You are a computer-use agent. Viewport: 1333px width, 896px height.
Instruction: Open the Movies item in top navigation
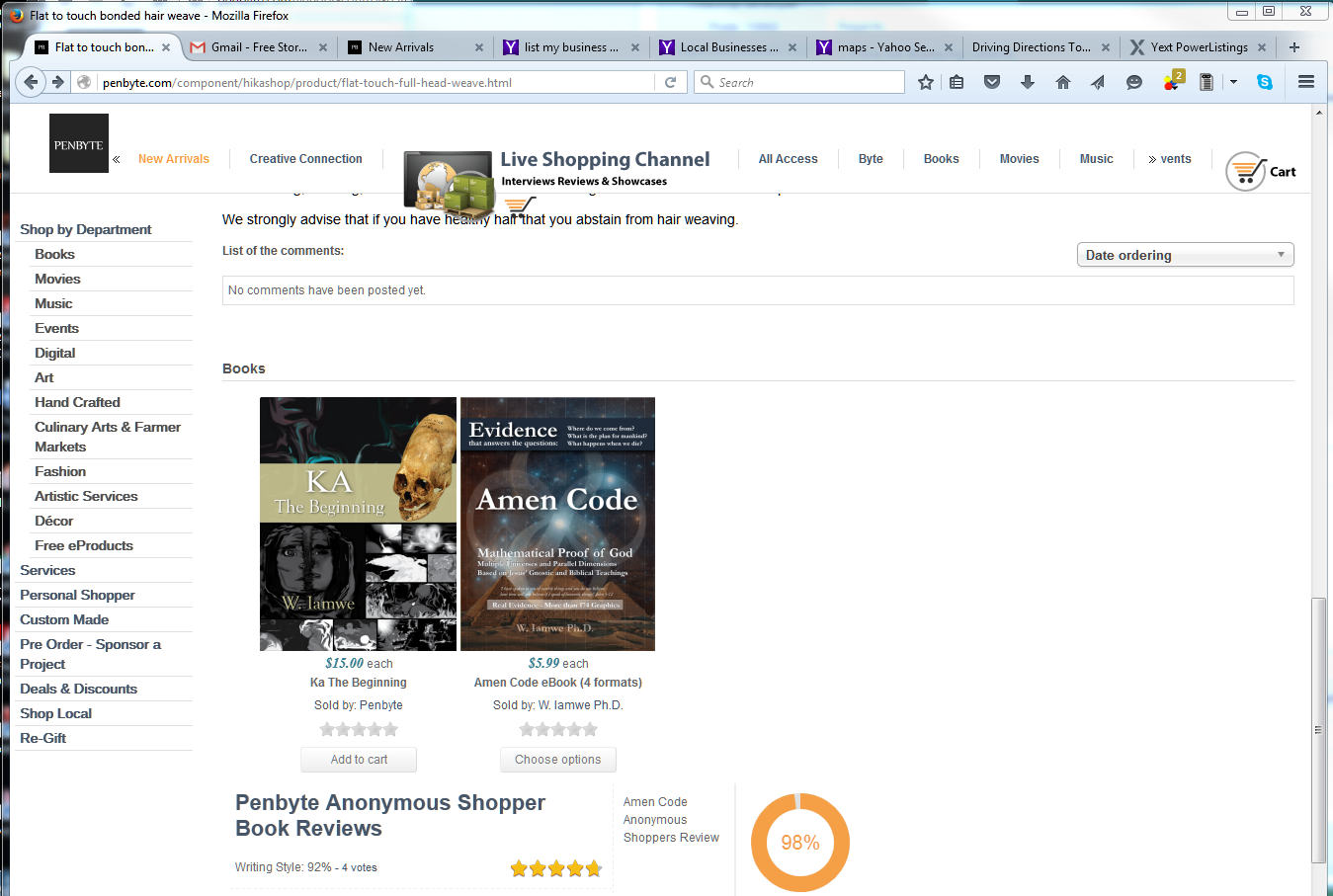tap(1019, 159)
